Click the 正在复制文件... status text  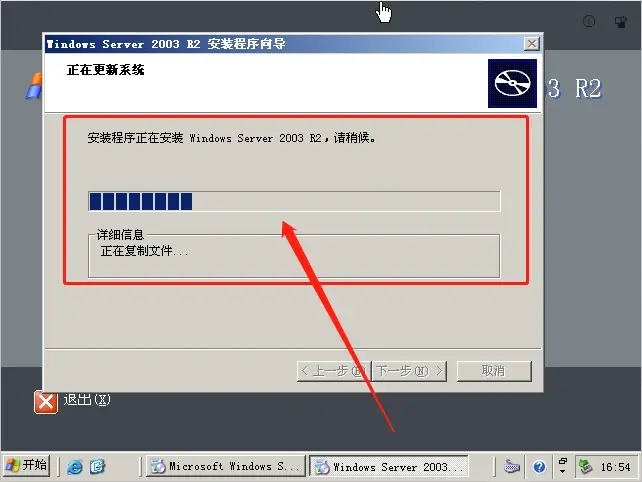click(144, 251)
